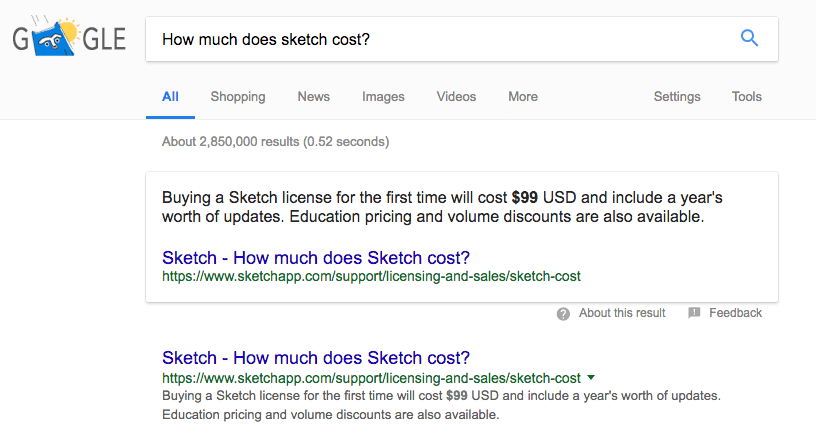Open the More search options menu

click(x=523, y=97)
